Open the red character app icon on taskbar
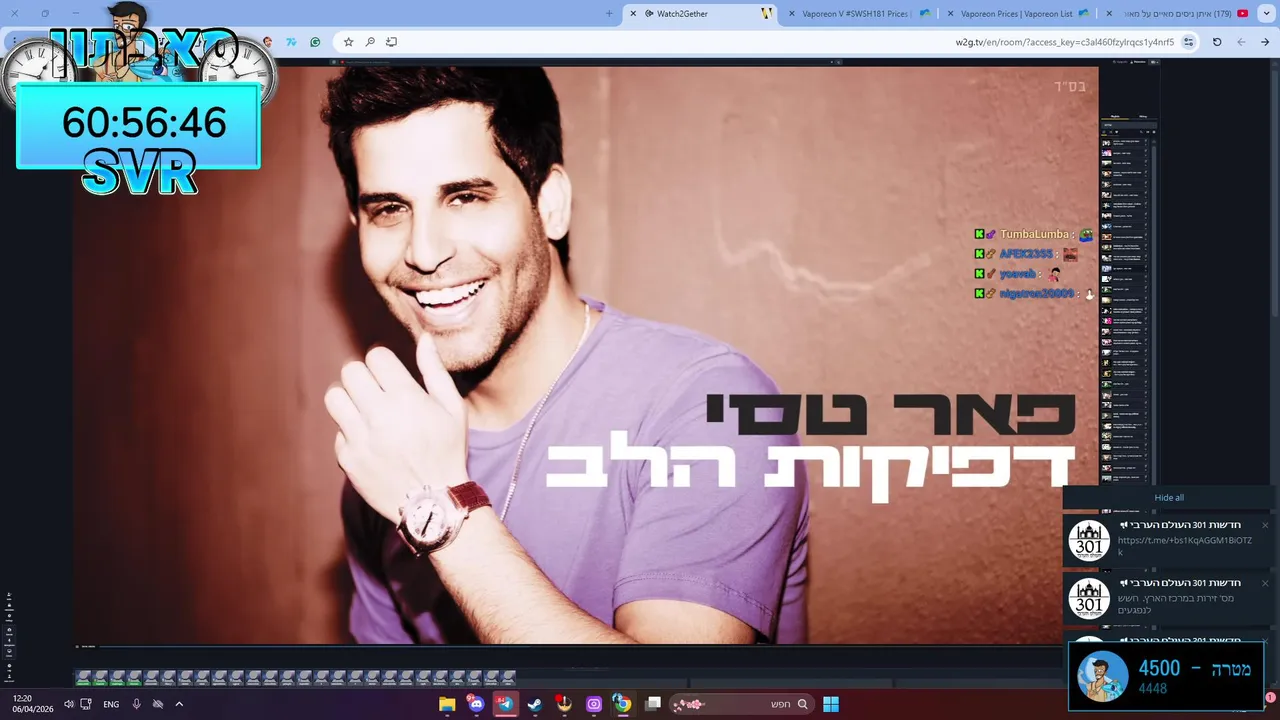The height and width of the screenshot is (720, 1280). (x=564, y=704)
